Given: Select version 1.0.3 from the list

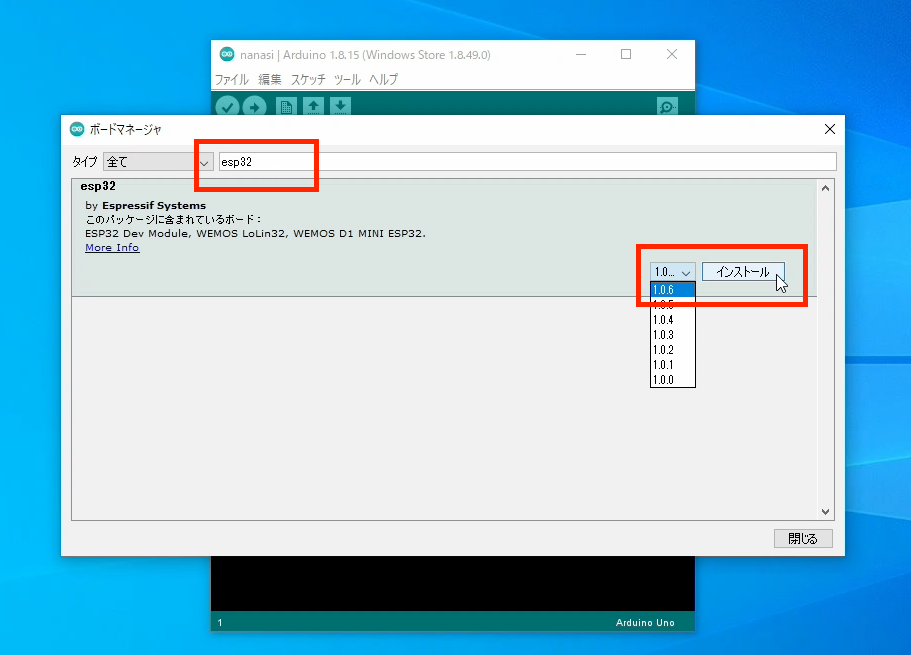Looking at the screenshot, I should (x=673, y=335).
